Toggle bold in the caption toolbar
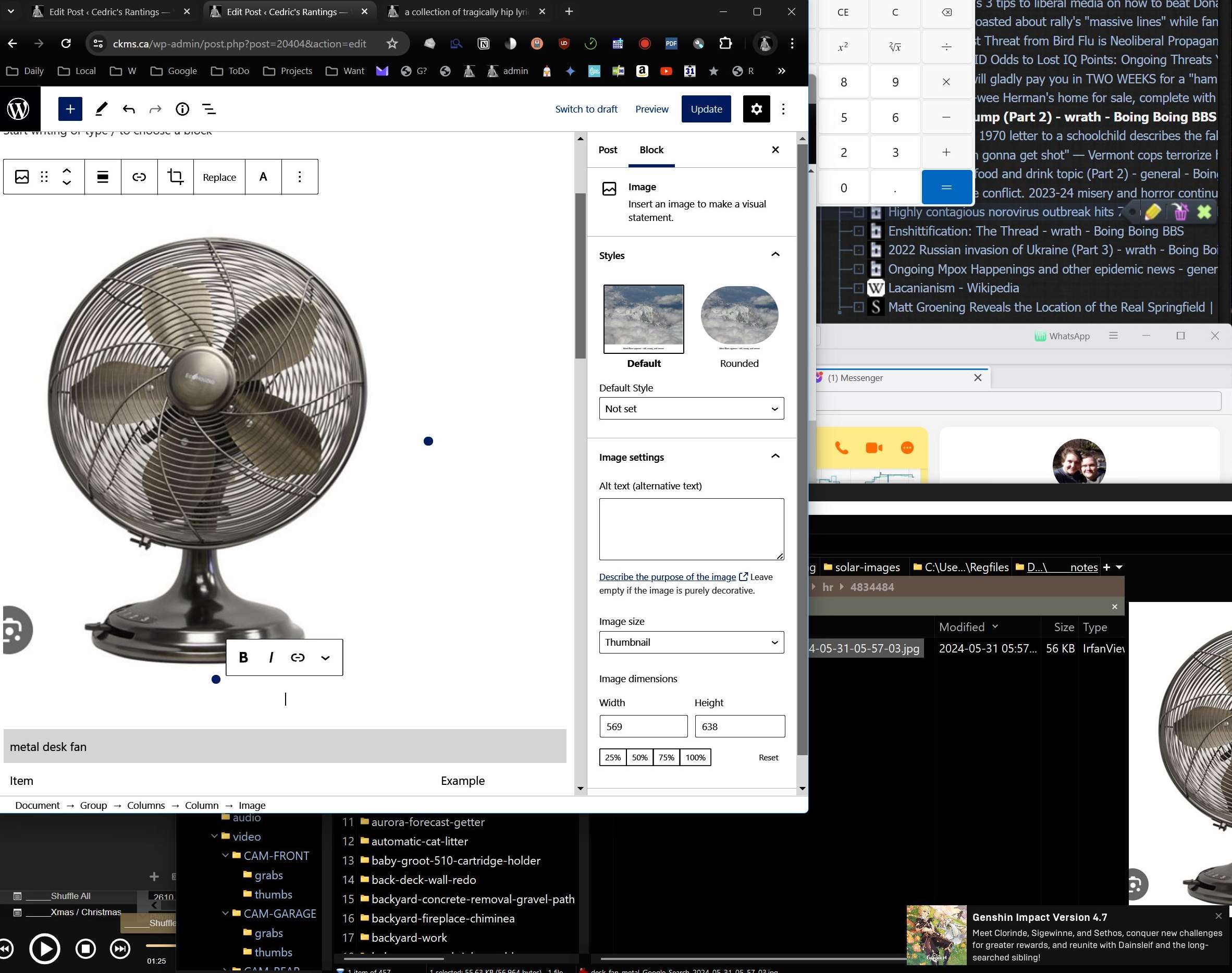 coord(243,657)
